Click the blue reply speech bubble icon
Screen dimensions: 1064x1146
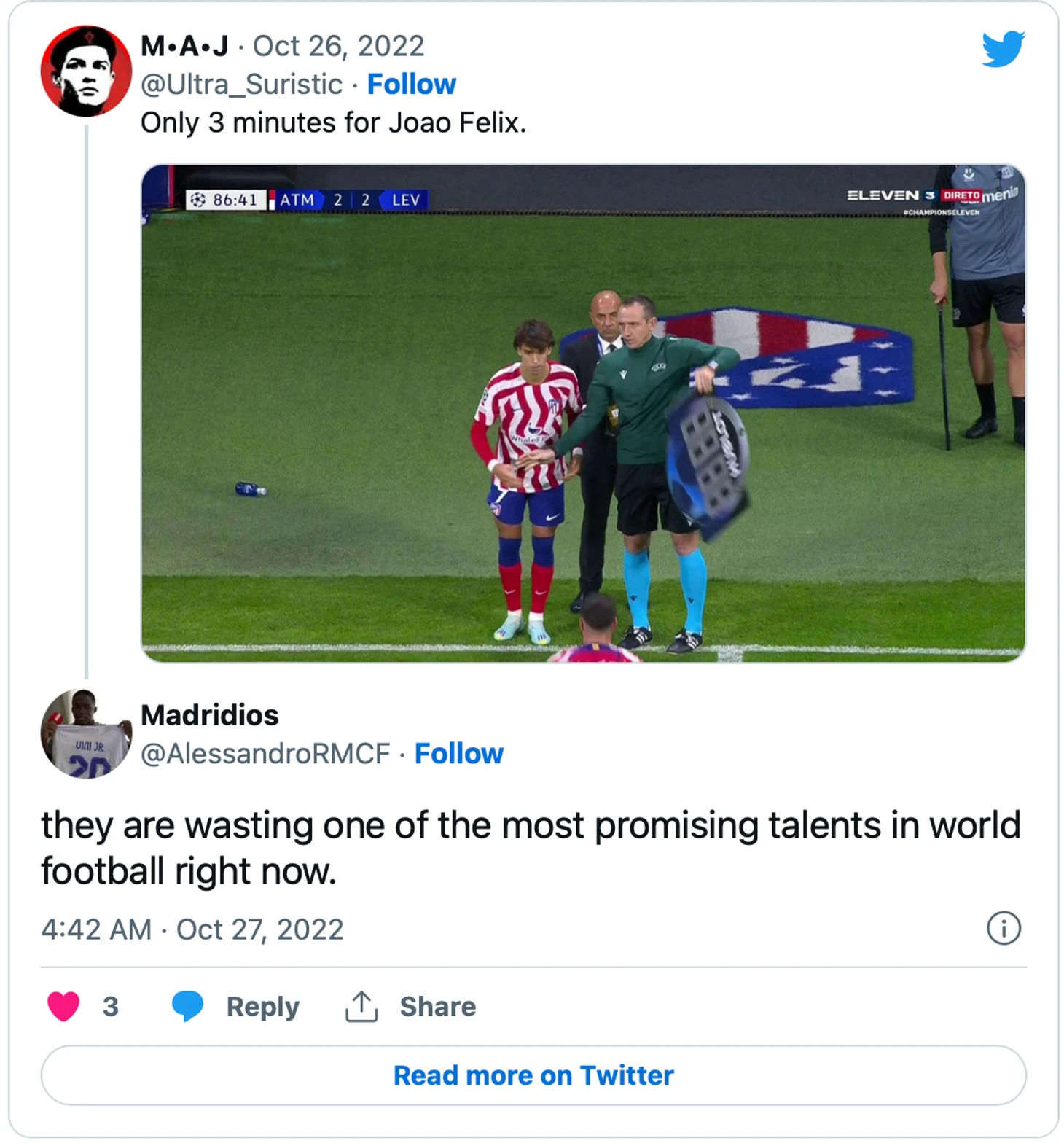pos(187,1006)
